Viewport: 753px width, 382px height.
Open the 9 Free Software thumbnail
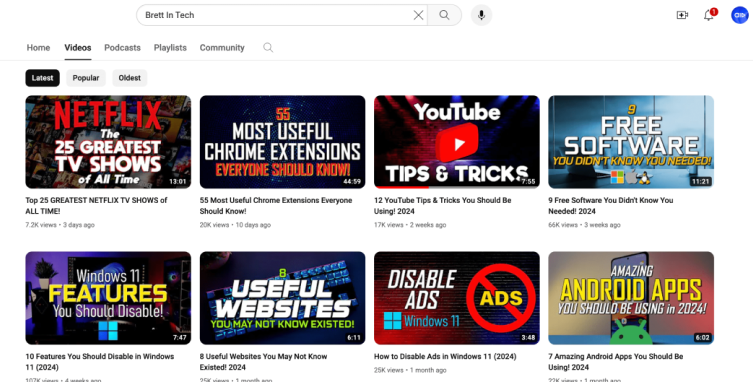(x=631, y=142)
